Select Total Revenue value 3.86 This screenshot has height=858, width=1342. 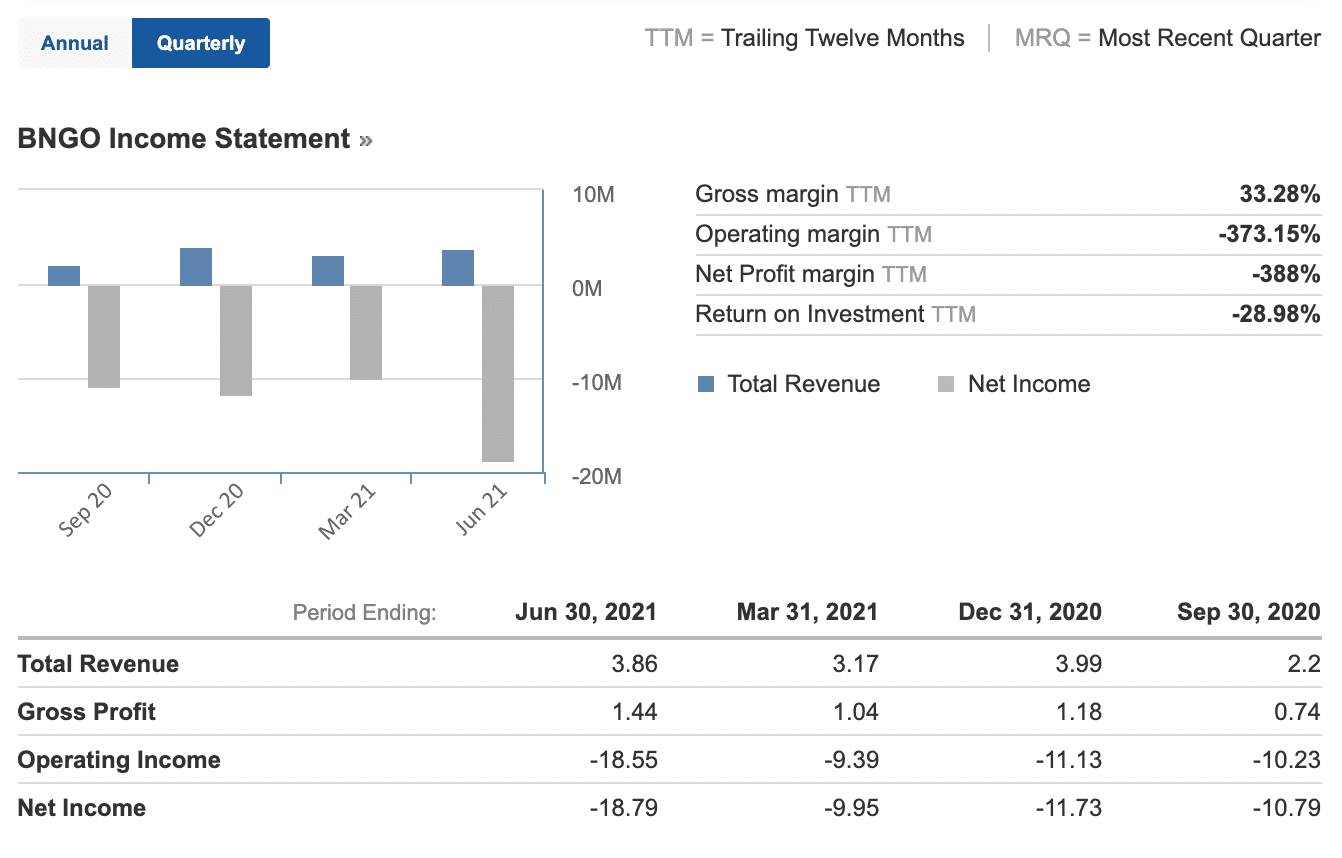tap(634, 664)
